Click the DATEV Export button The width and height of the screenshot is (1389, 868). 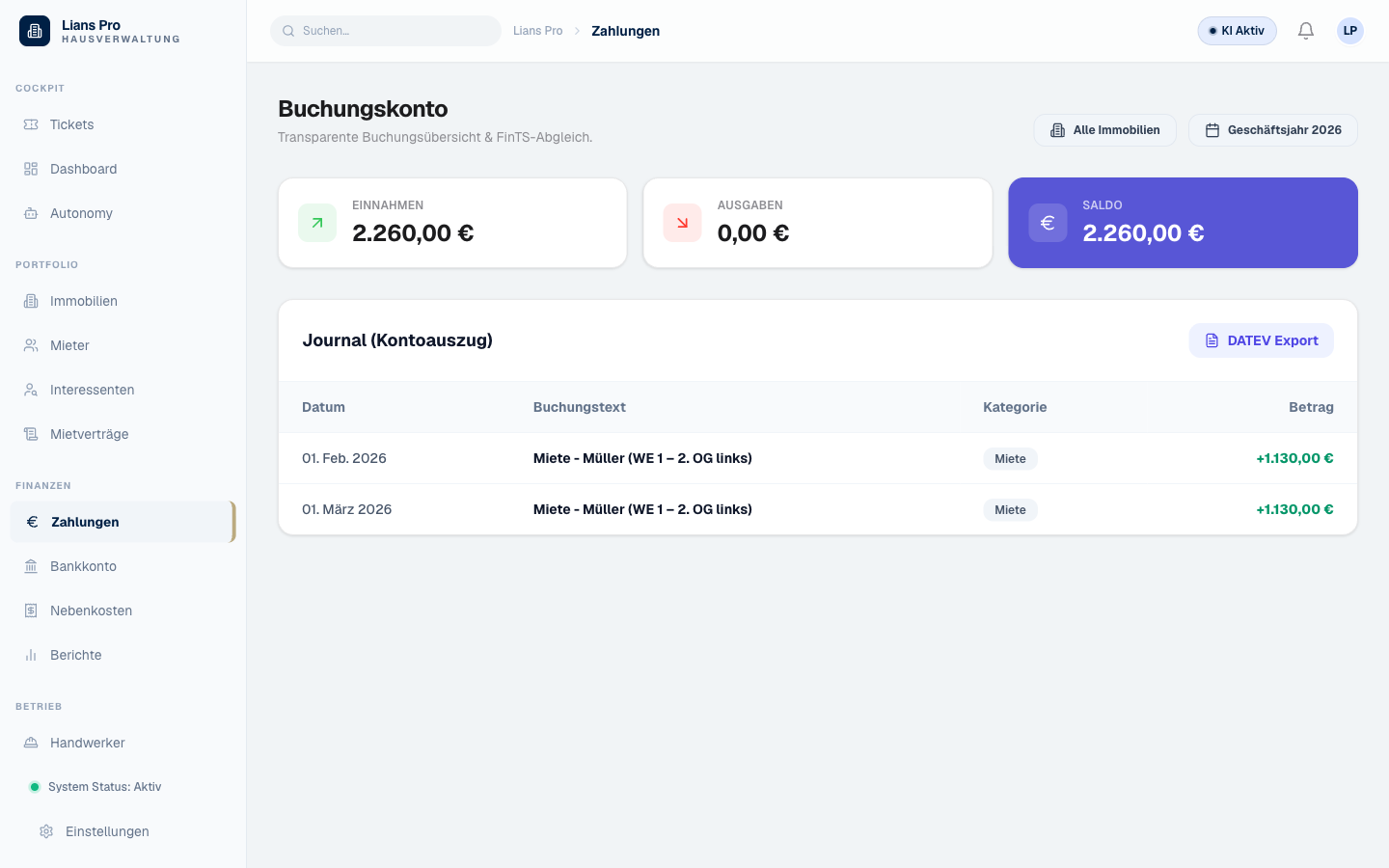(1261, 340)
